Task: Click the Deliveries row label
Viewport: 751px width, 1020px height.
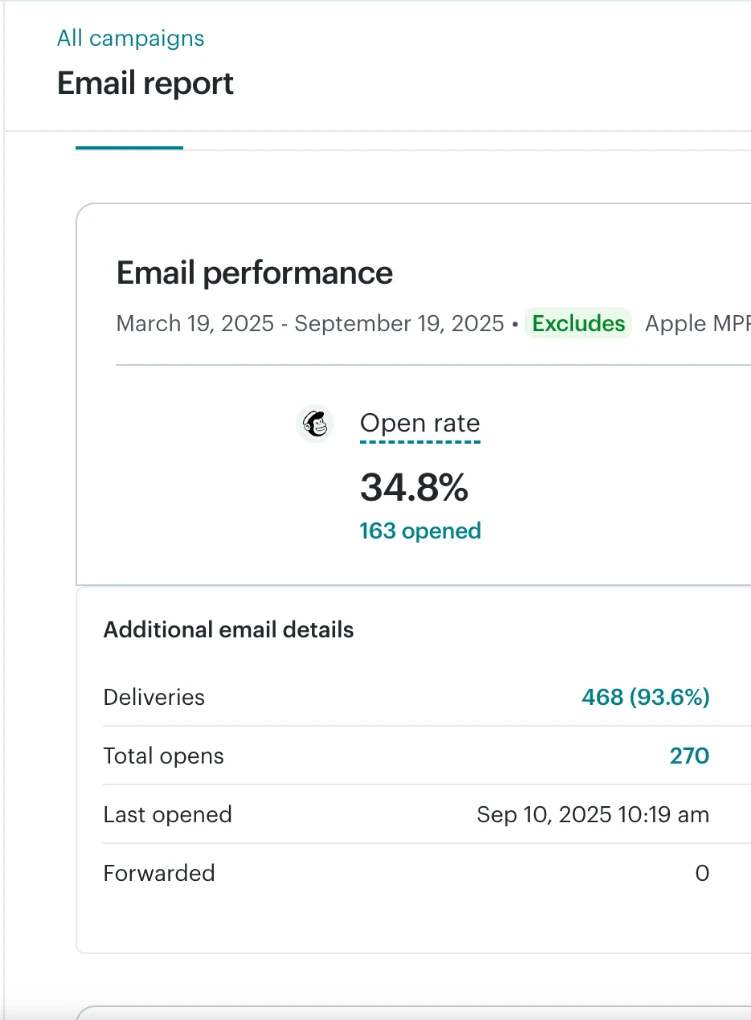Action: (154, 697)
